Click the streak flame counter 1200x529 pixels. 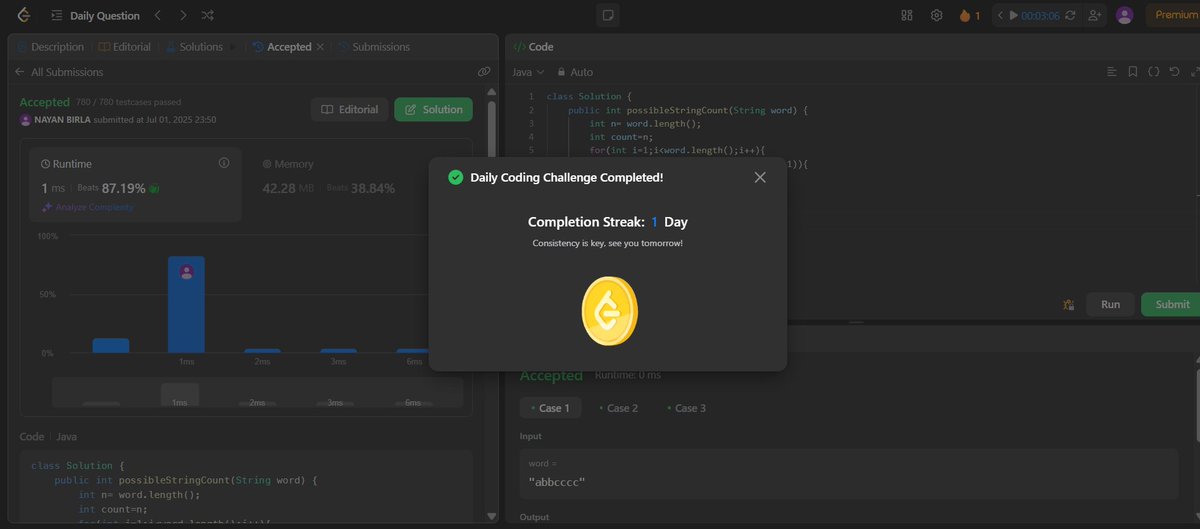pos(970,15)
